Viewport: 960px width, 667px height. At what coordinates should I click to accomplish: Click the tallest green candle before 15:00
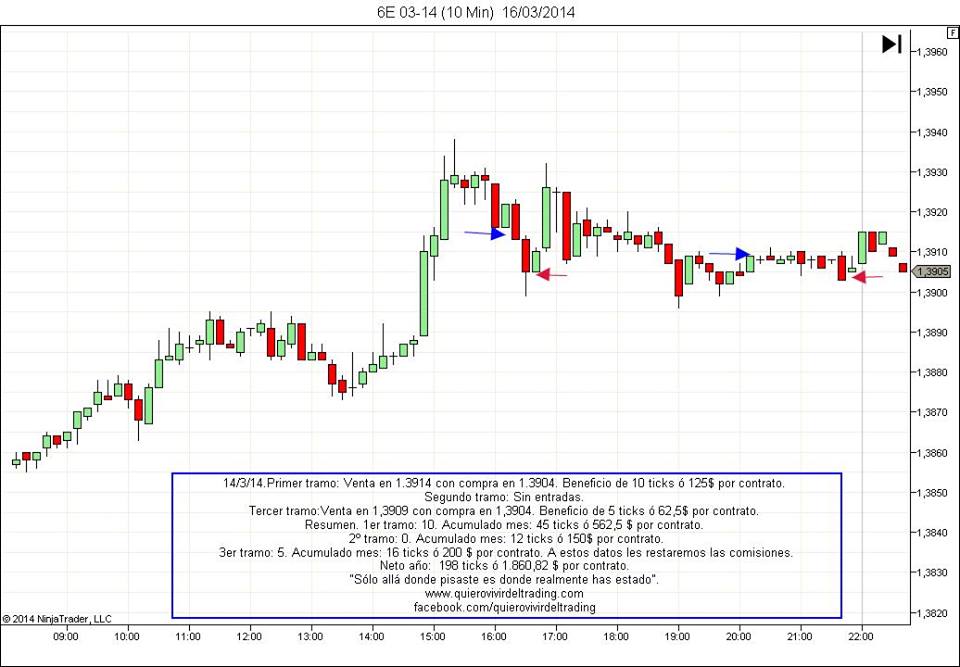click(x=424, y=292)
